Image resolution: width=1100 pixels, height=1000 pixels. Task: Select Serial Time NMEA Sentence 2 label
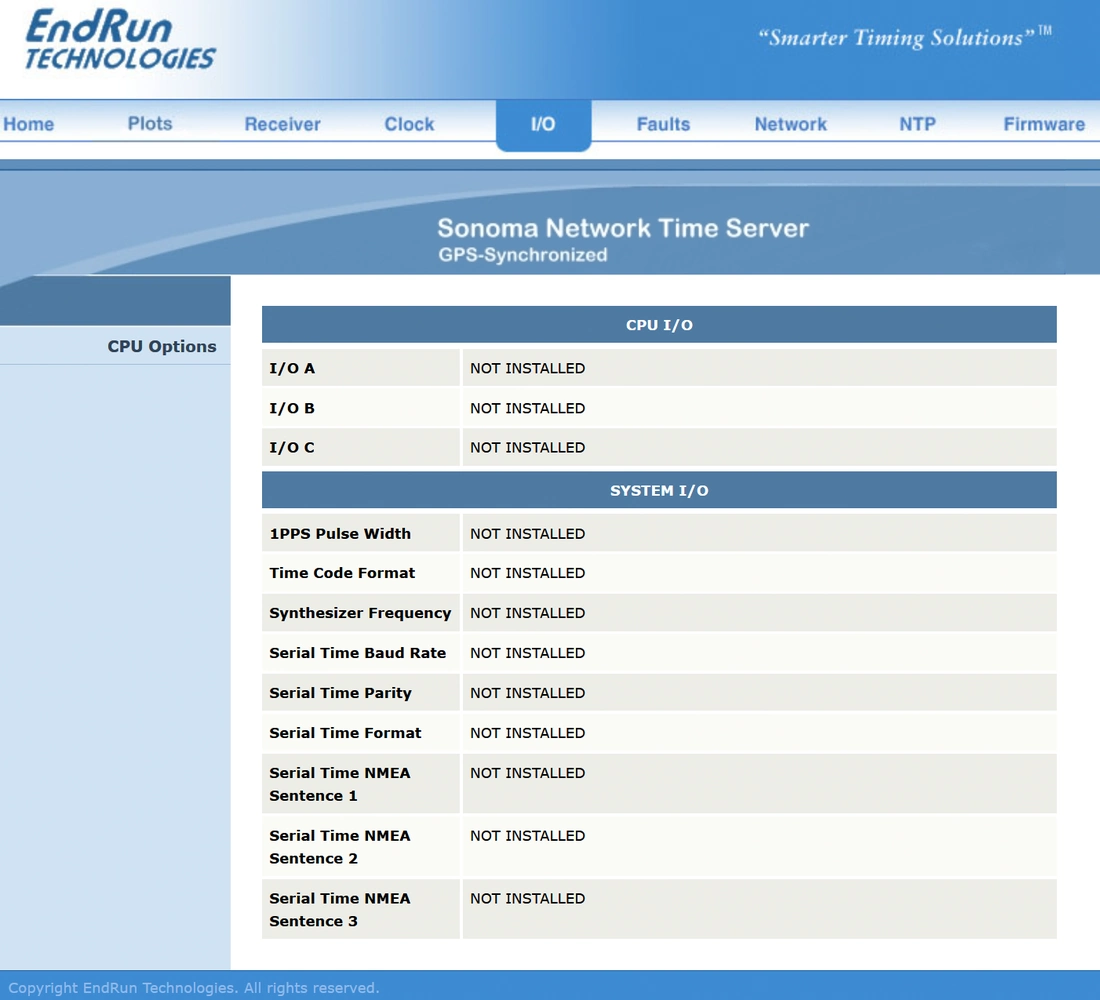point(340,847)
